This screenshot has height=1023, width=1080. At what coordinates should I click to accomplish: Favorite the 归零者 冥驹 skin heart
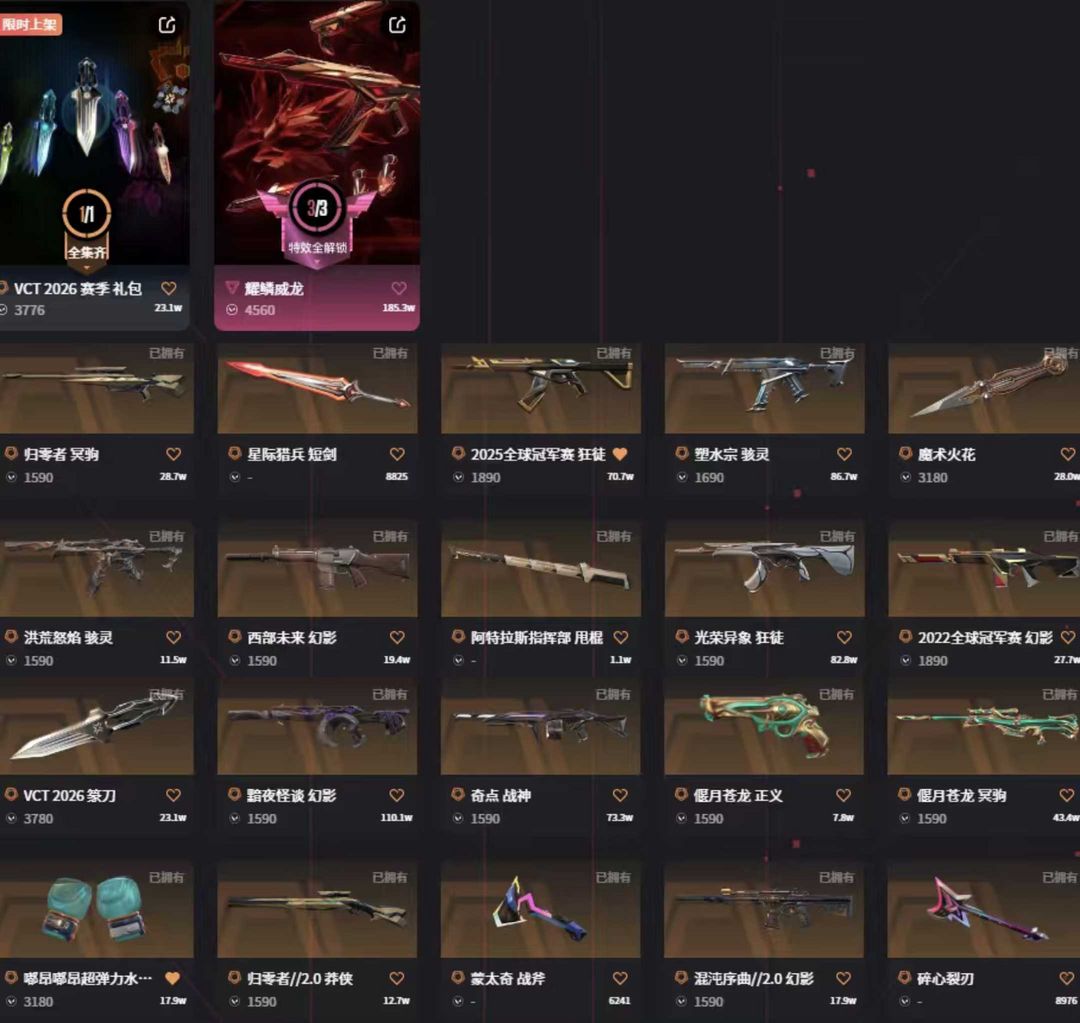pos(174,454)
